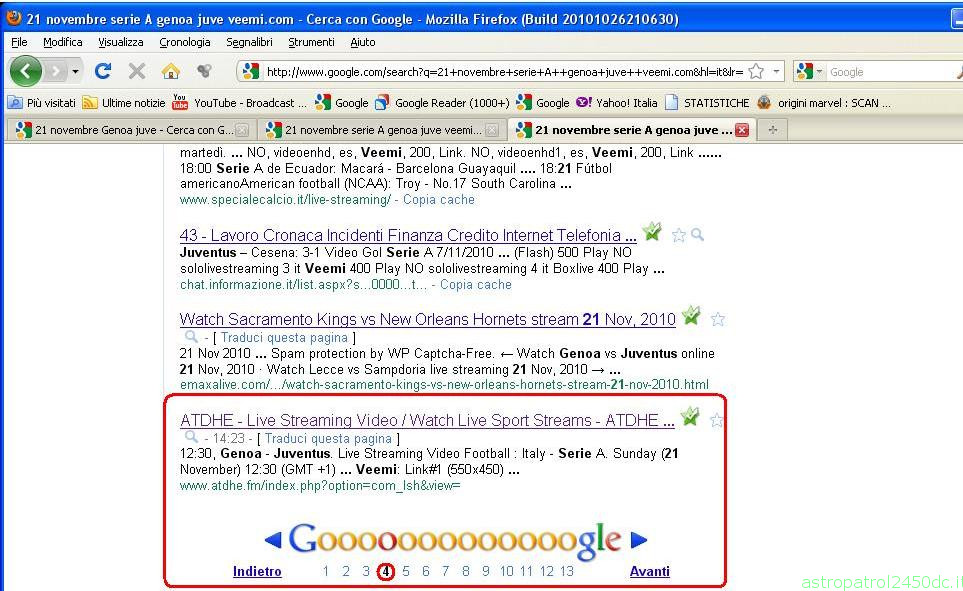The height and width of the screenshot is (591, 963).
Task: Star the ATDHE result
Action: point(716,420)
